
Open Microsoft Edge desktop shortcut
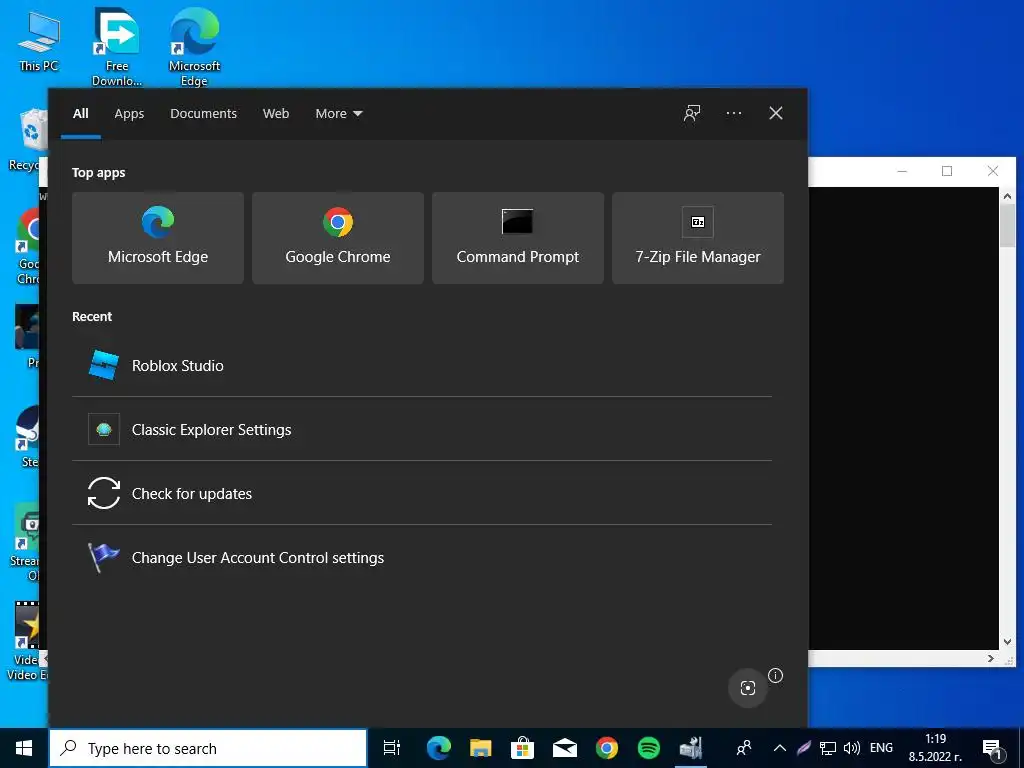194,47
